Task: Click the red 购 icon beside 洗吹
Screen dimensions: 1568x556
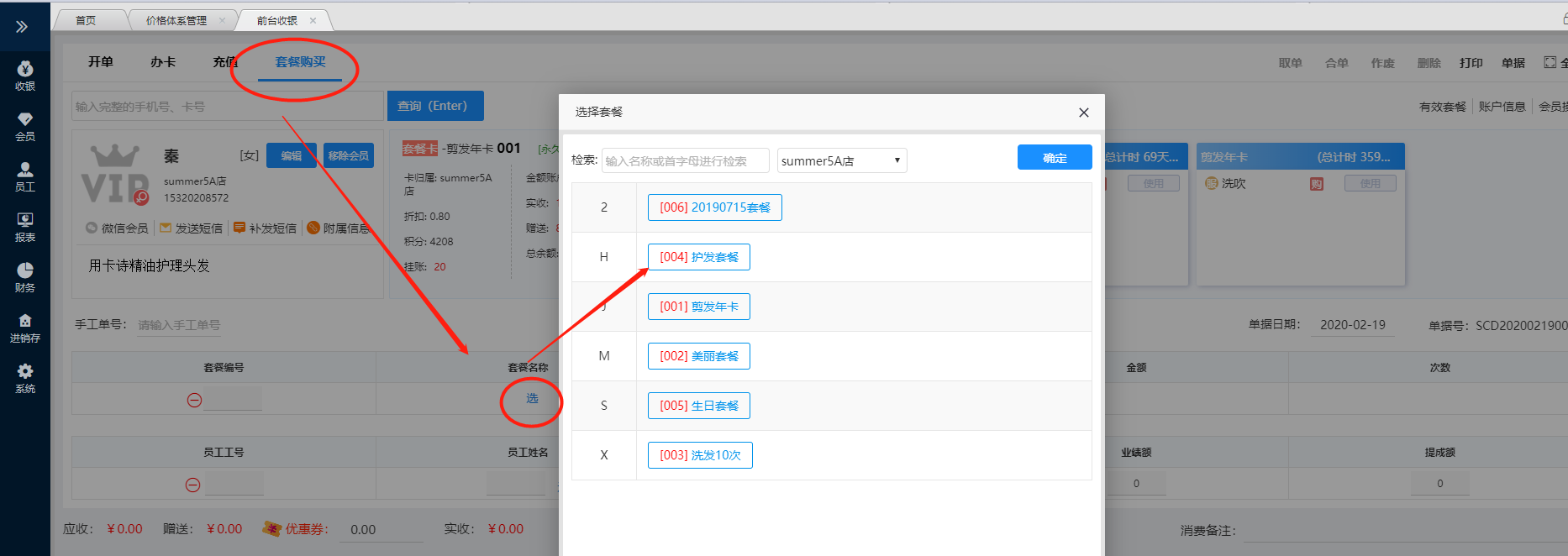Action: tap(1317, 184)
